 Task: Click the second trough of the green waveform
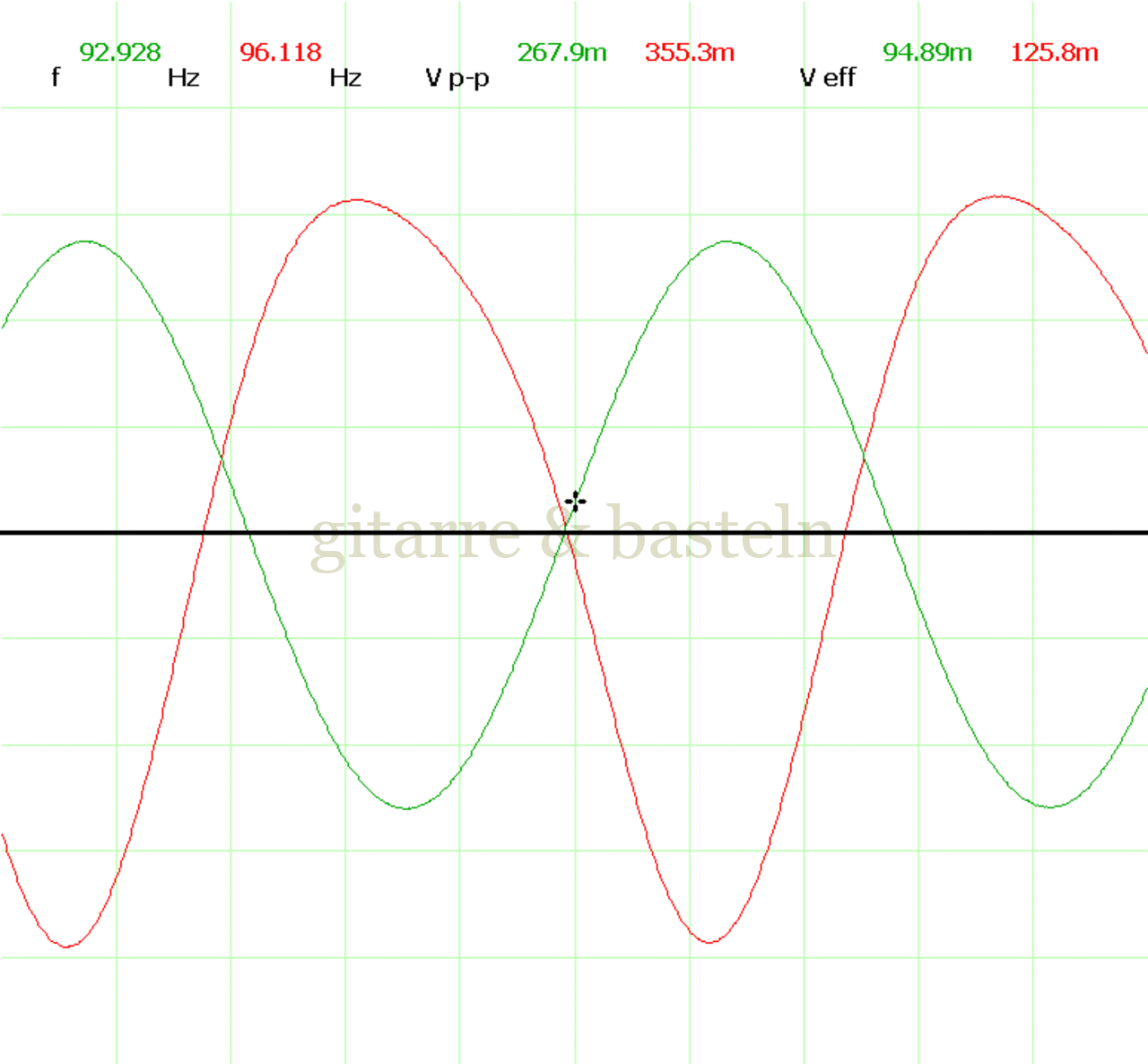(x=1049, y=807)
